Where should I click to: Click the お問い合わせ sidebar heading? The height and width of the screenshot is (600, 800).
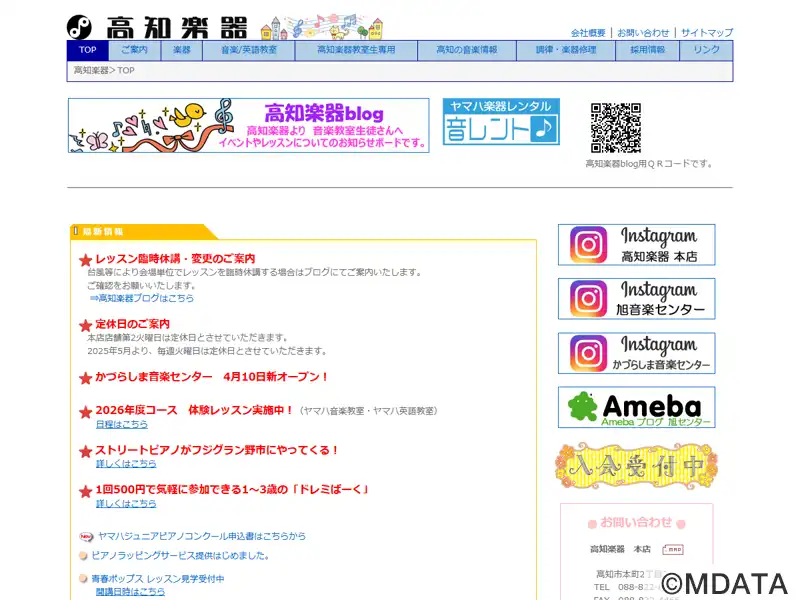(x=636, y=522)
